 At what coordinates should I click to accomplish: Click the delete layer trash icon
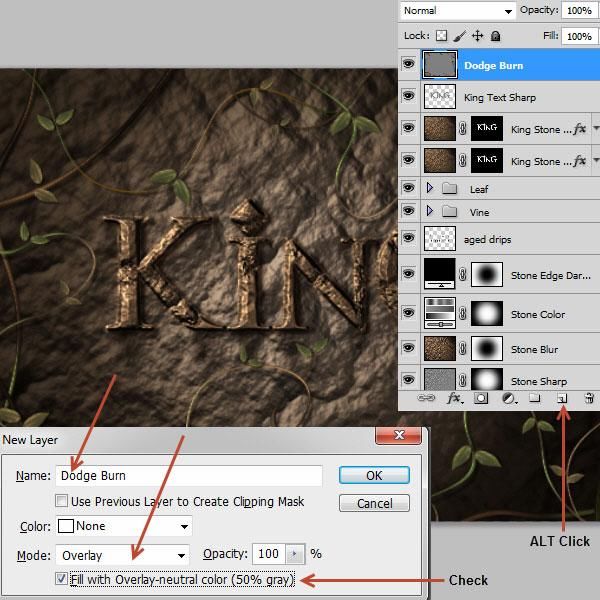click(589, 398)
